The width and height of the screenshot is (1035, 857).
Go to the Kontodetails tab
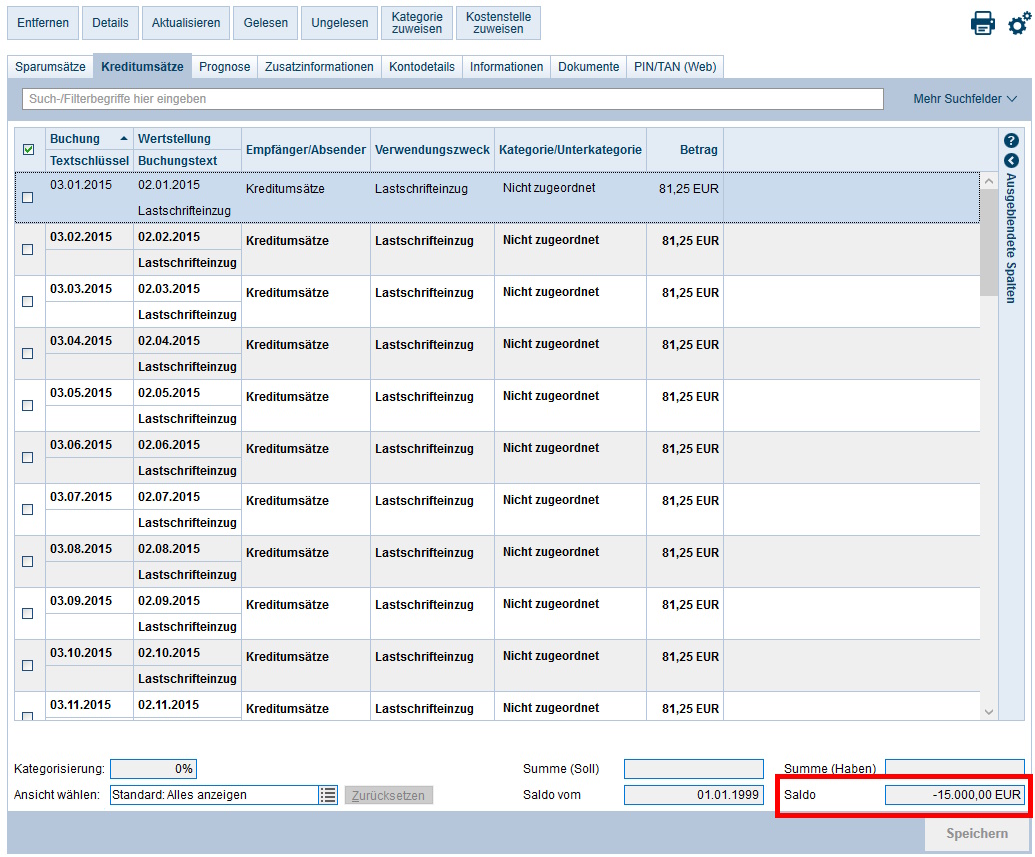pyautogui.click(x=422, y=67)
